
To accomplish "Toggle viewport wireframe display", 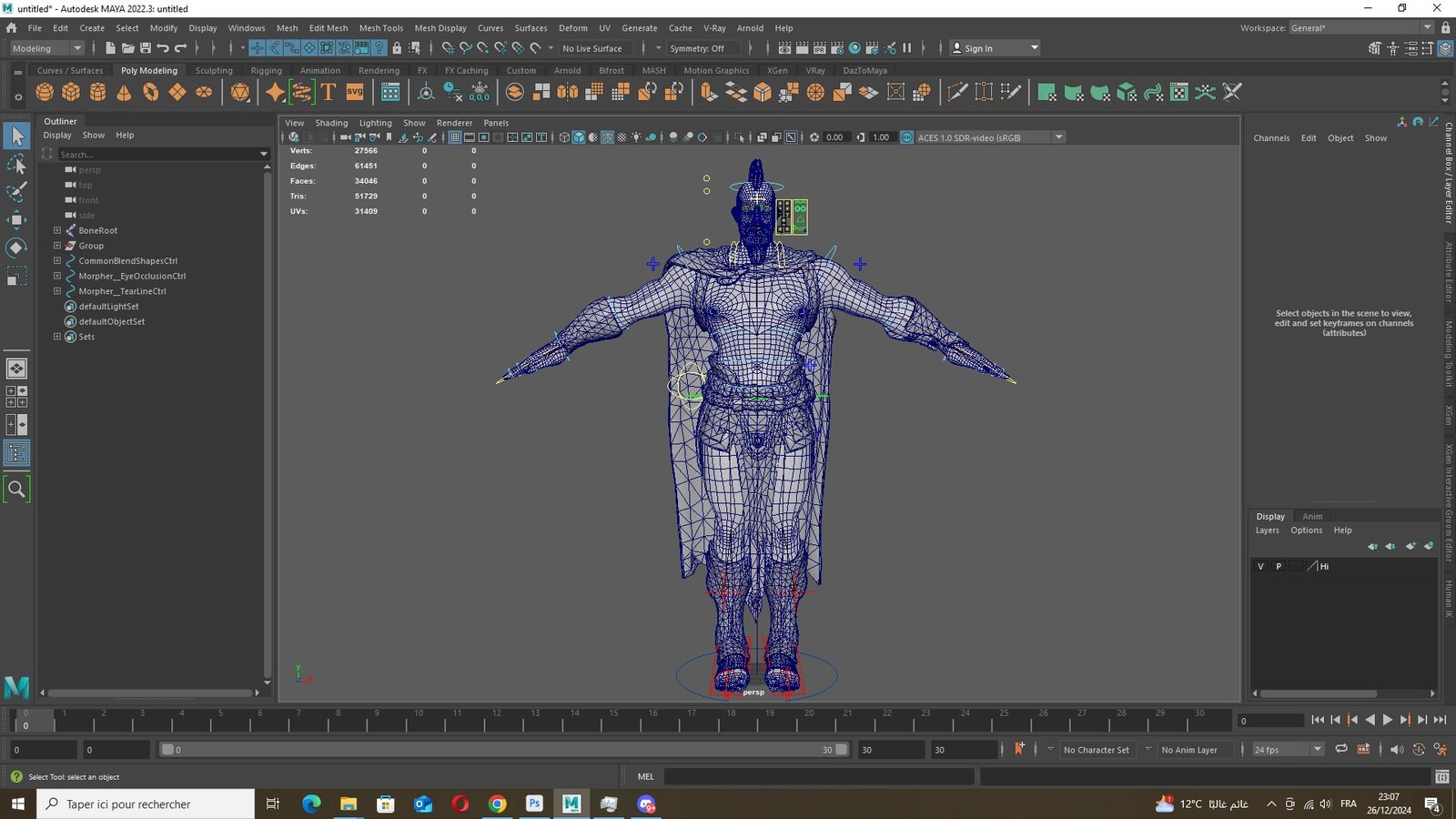I will tap(564, 137).
